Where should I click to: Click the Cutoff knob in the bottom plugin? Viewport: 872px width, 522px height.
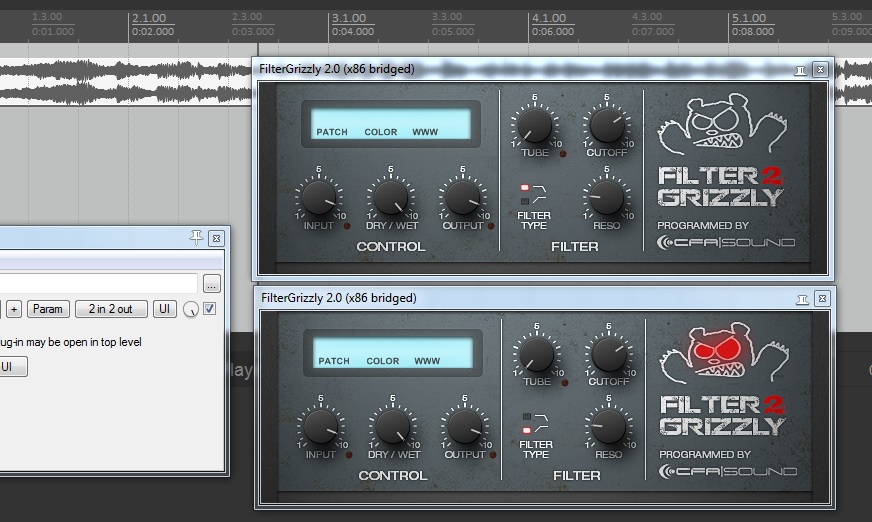[x=608, y=354]
